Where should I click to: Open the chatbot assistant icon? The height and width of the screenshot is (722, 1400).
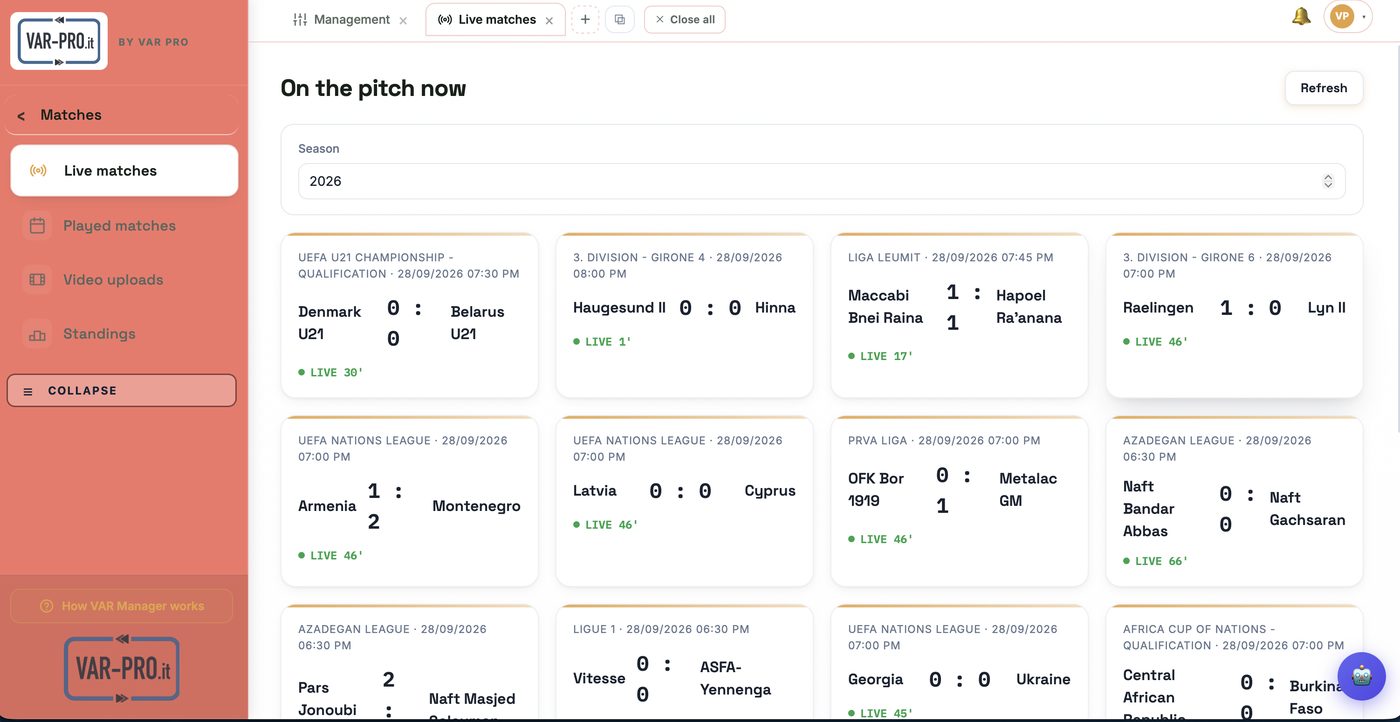click(x=1361, y=676)
